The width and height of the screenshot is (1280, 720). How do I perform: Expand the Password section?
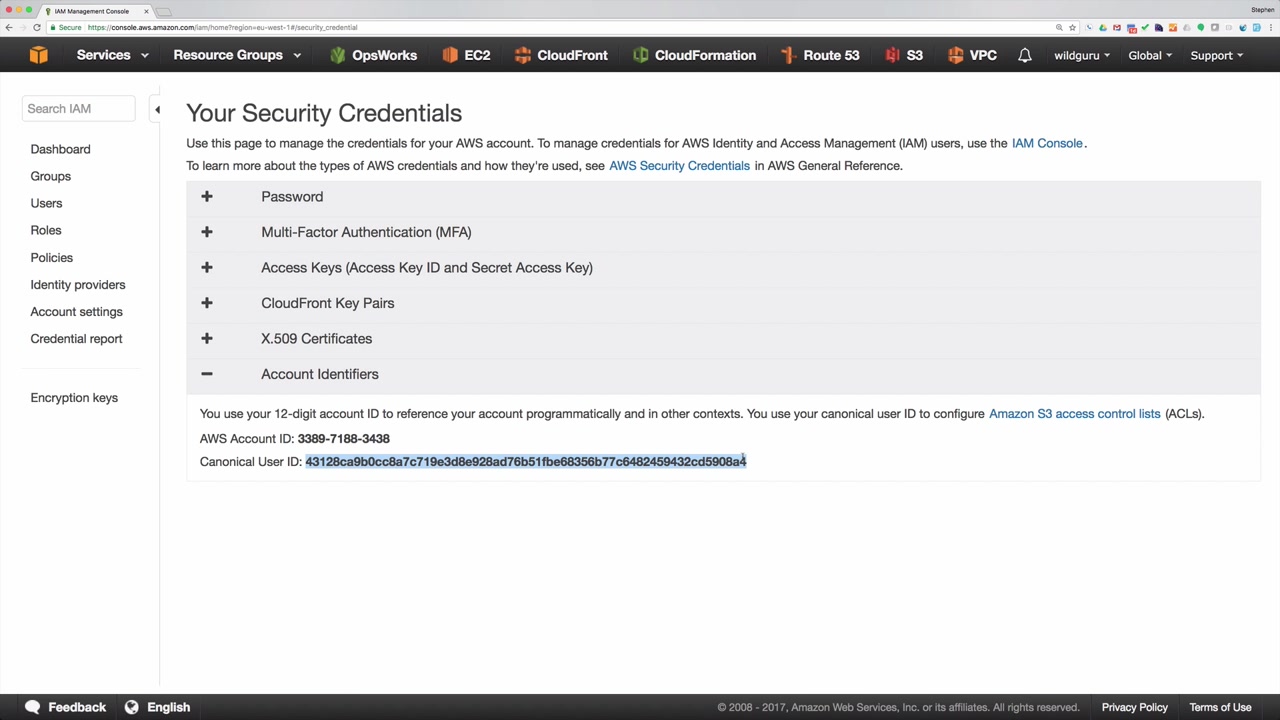207,197
